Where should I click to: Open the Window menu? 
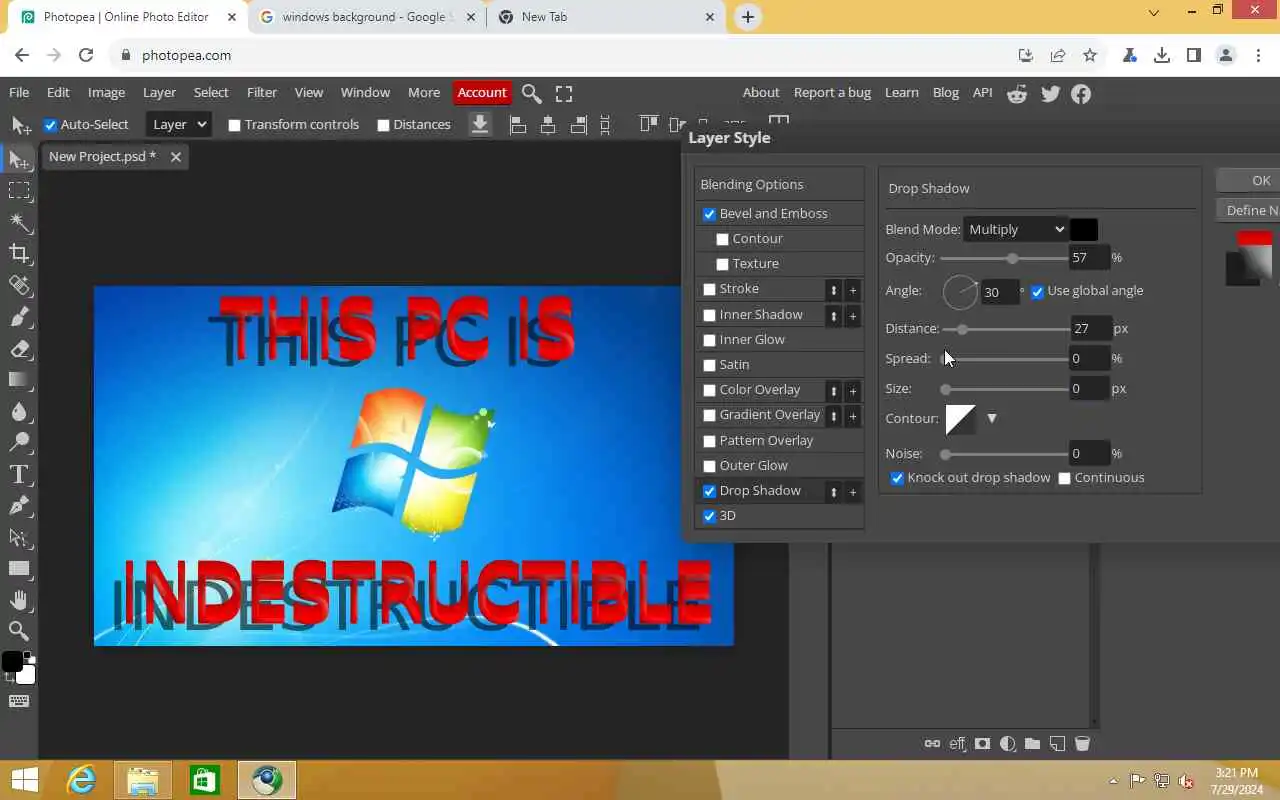pos(365,92)
